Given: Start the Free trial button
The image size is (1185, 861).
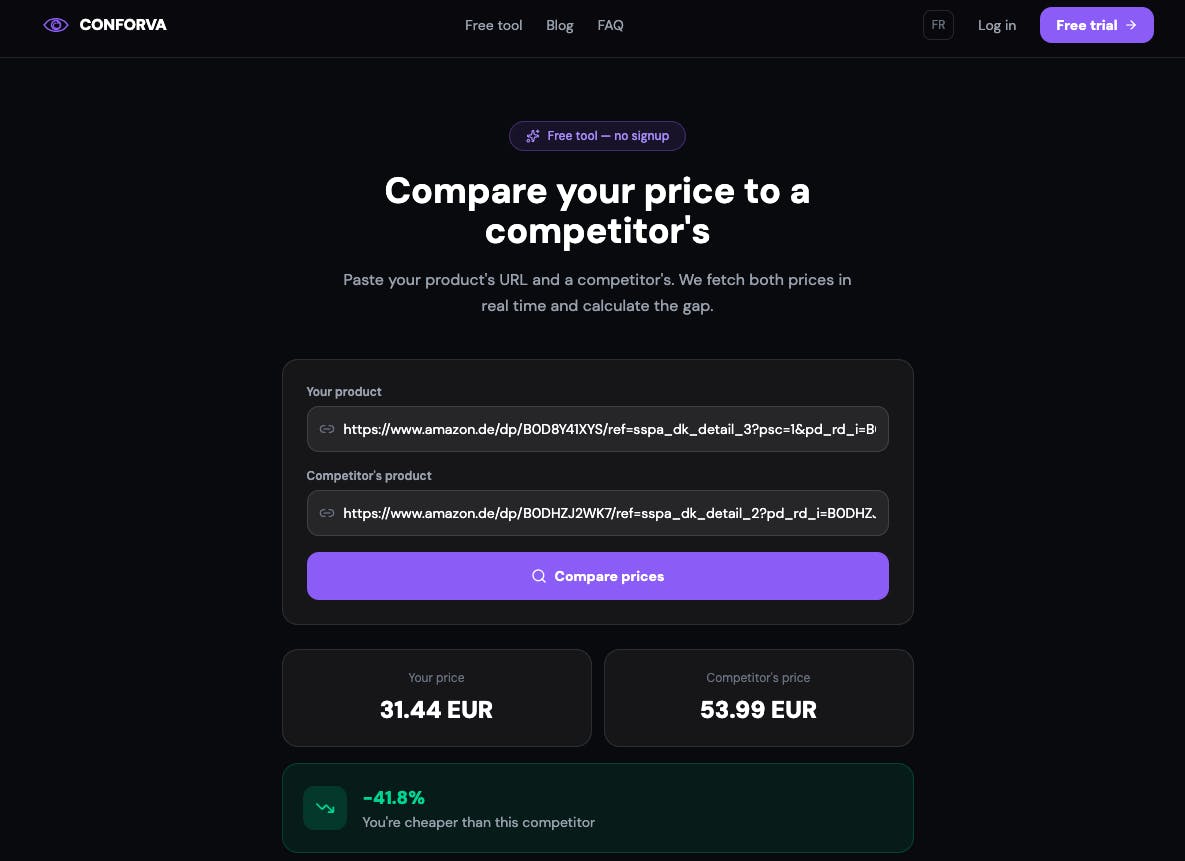Looking at the screenshot, I should click(x=1097, y=25).
